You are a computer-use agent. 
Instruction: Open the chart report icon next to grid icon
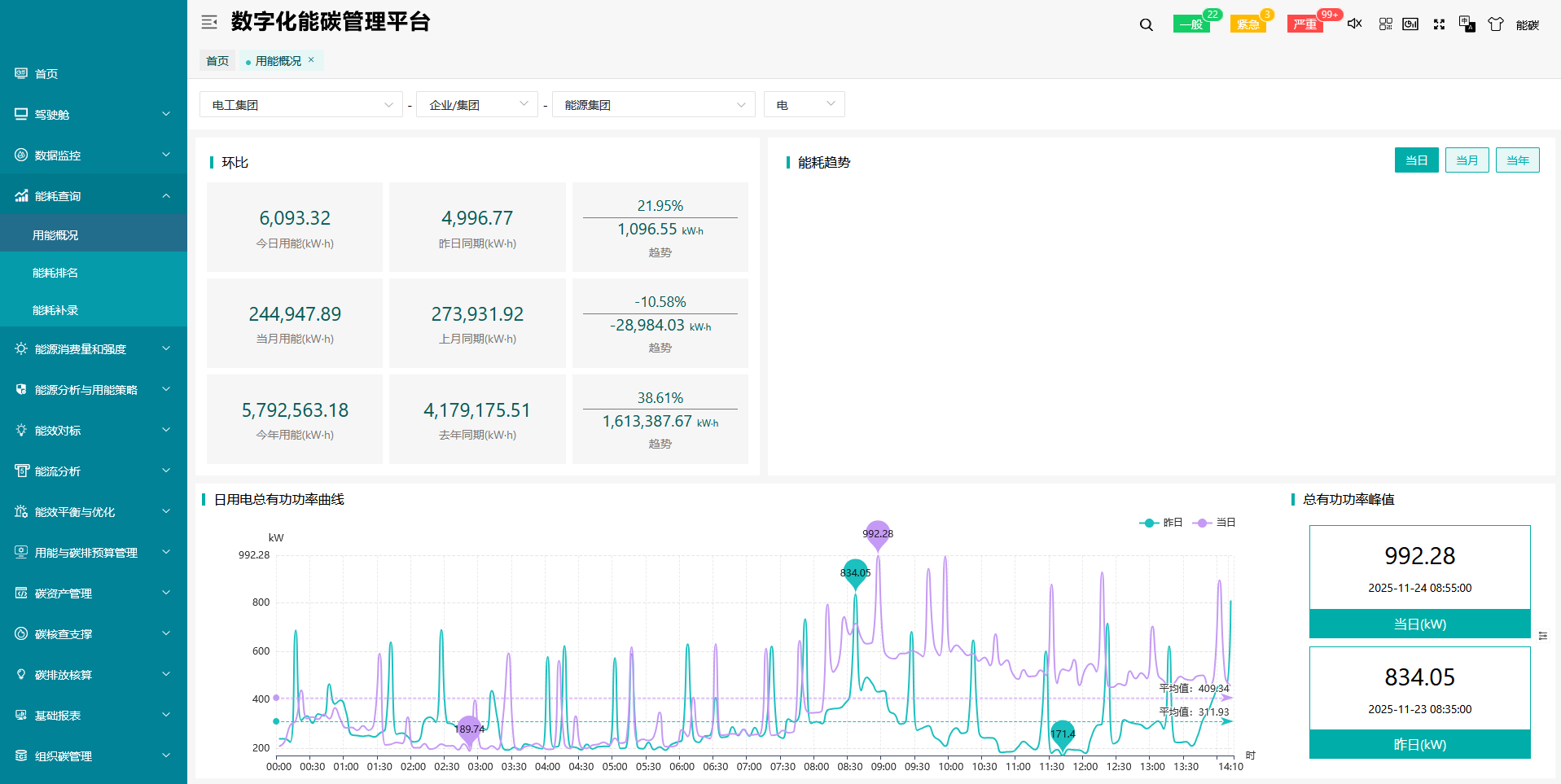(1410, 24)
